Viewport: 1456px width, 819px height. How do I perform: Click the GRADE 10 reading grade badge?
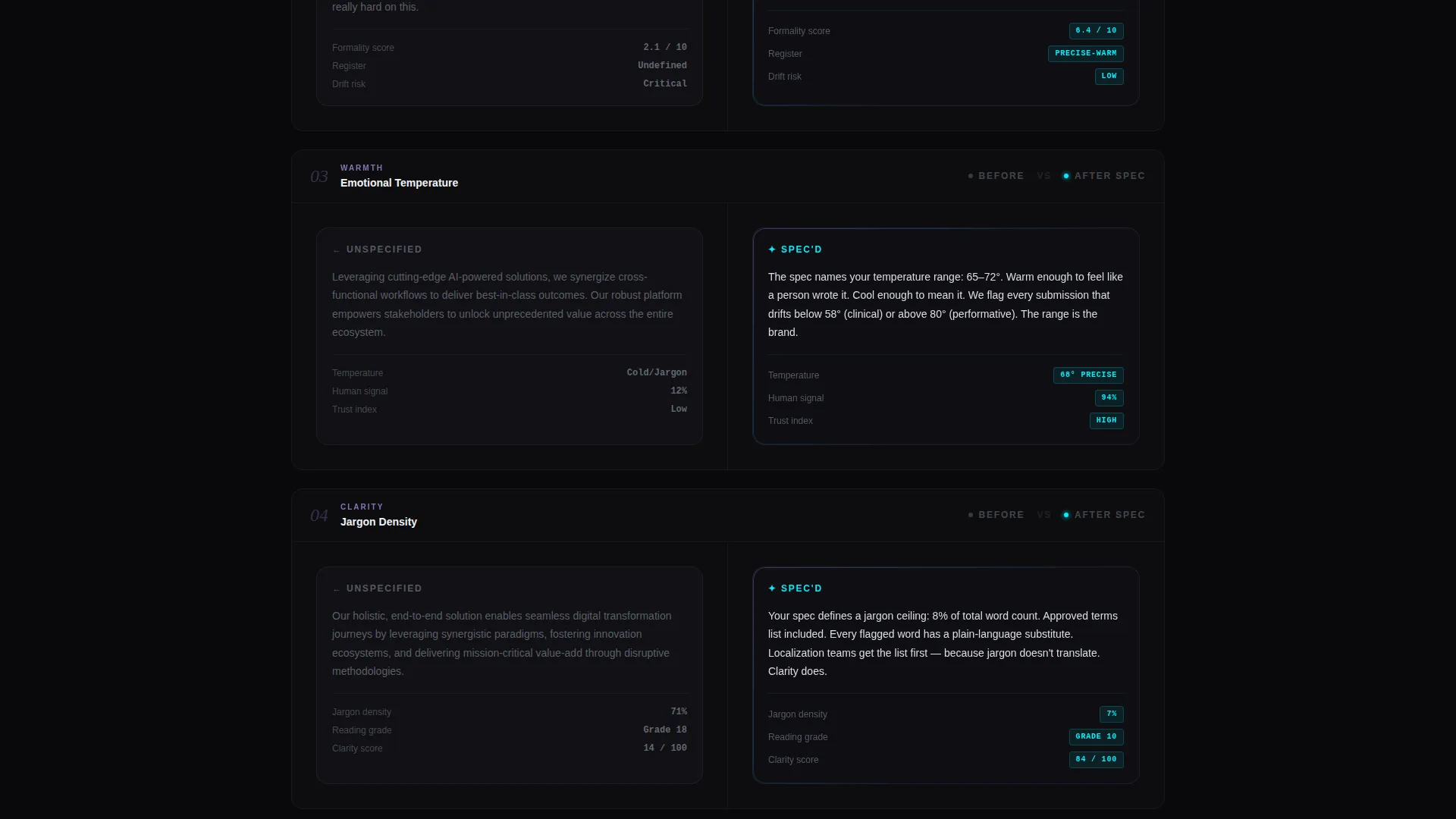click(1096, 737)
